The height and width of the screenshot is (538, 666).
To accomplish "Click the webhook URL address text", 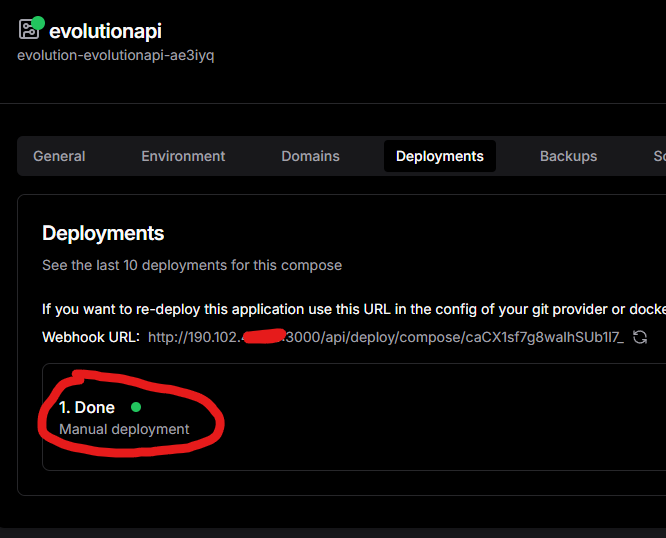I will pos(385,338).
